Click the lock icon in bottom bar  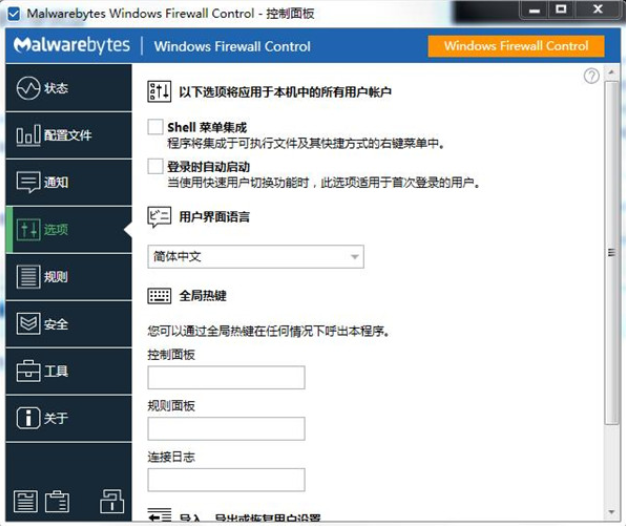click(x=112, y=501)
